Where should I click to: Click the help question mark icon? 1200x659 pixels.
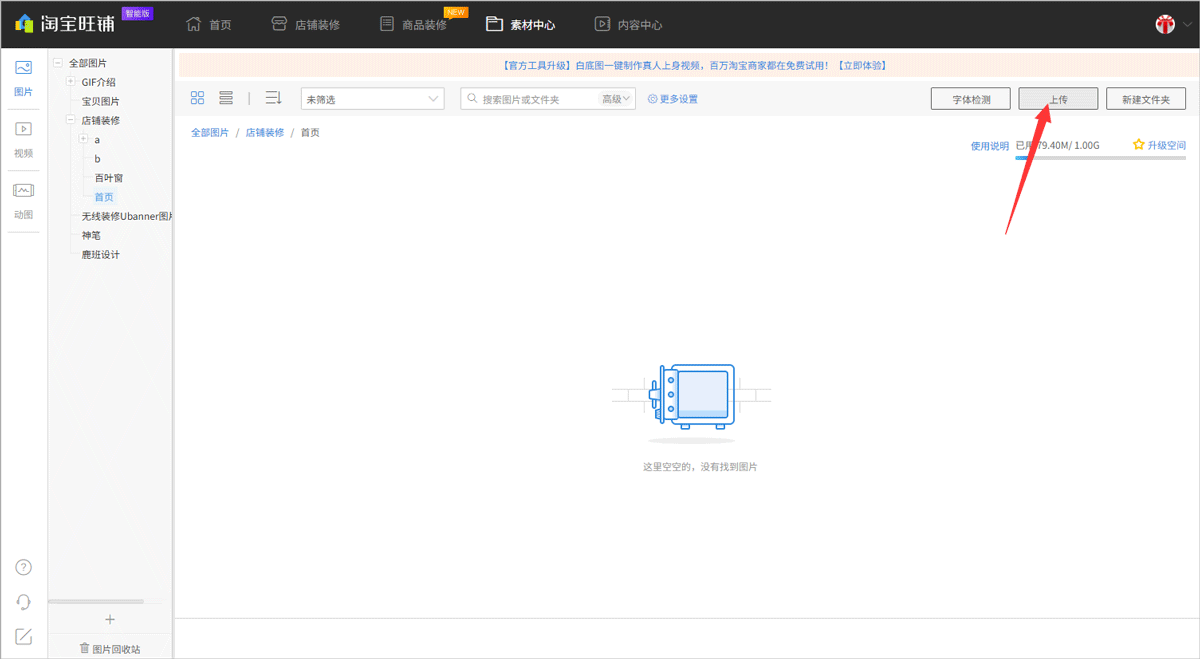point(24,567)
